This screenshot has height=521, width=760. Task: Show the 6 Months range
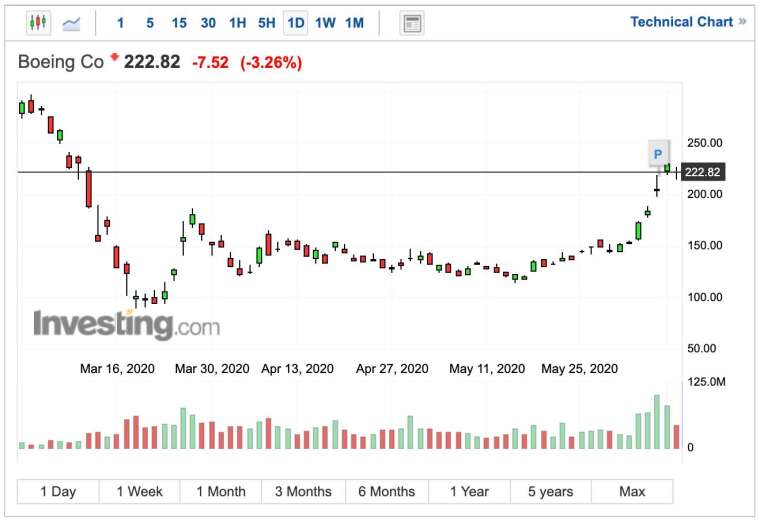[387, 491]
